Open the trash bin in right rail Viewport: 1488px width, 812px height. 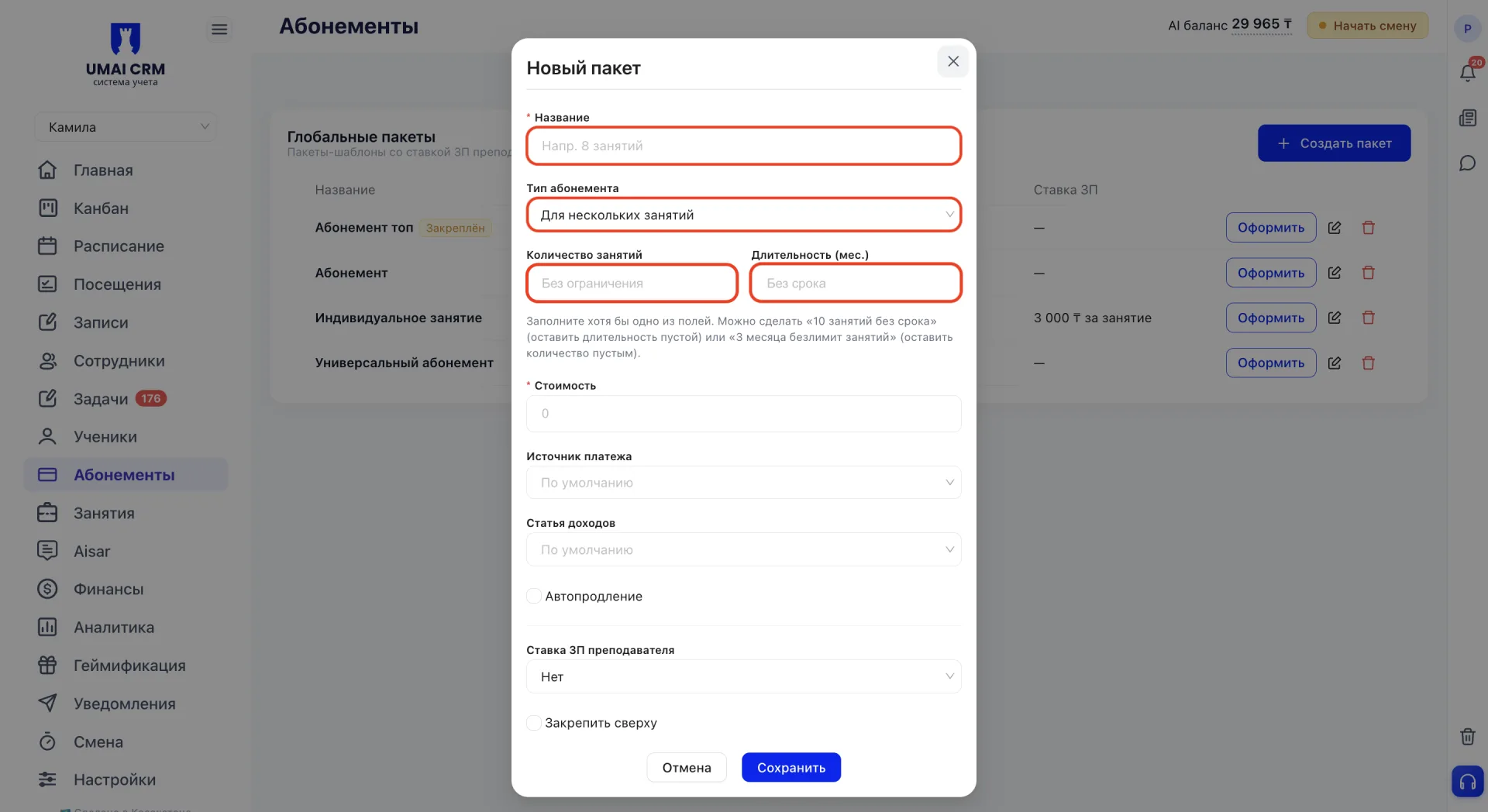pyautogui.click(x=1467, y=736)
